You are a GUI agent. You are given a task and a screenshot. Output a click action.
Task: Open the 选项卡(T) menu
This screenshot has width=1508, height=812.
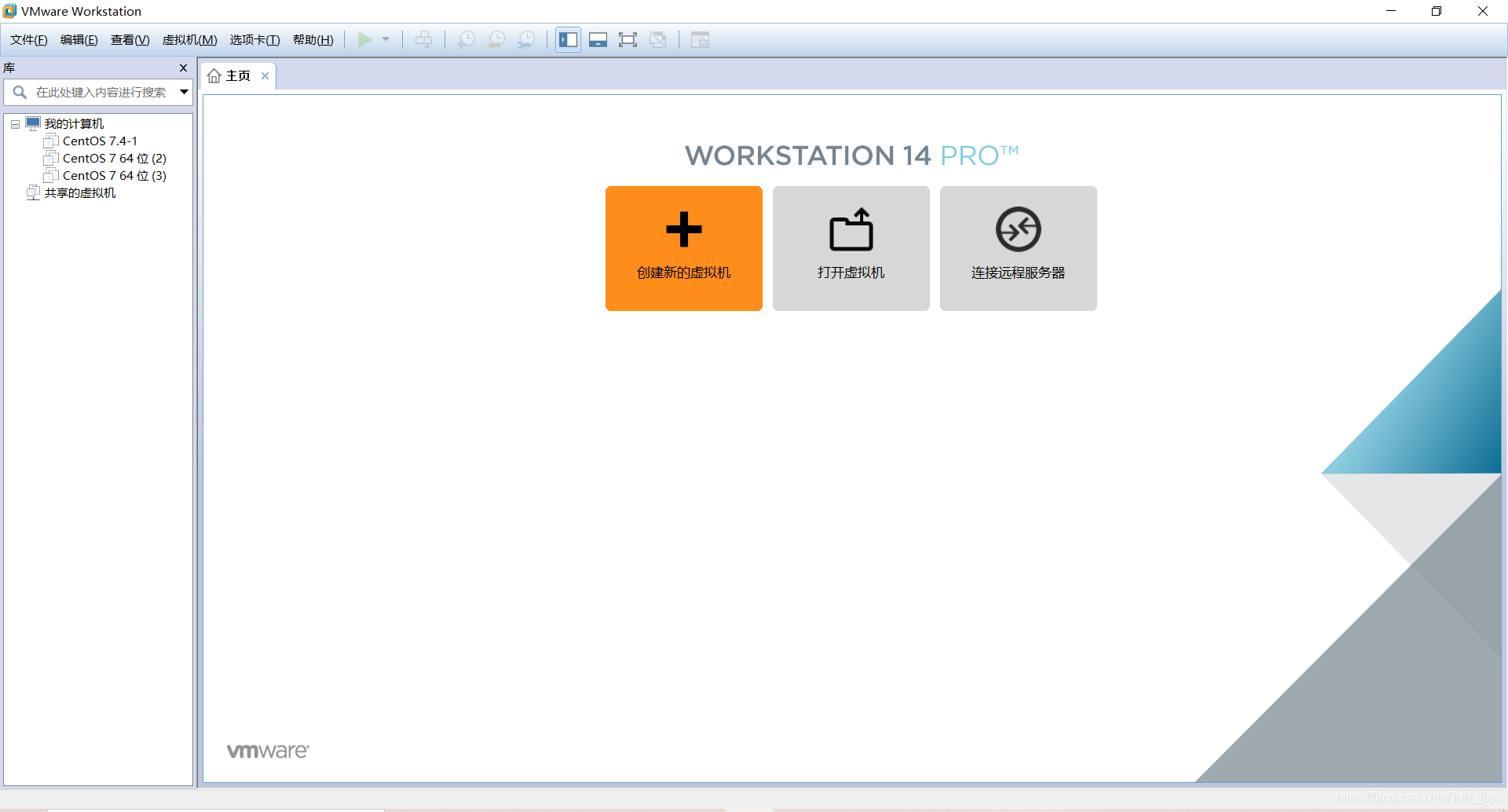(x=254, y=40)
